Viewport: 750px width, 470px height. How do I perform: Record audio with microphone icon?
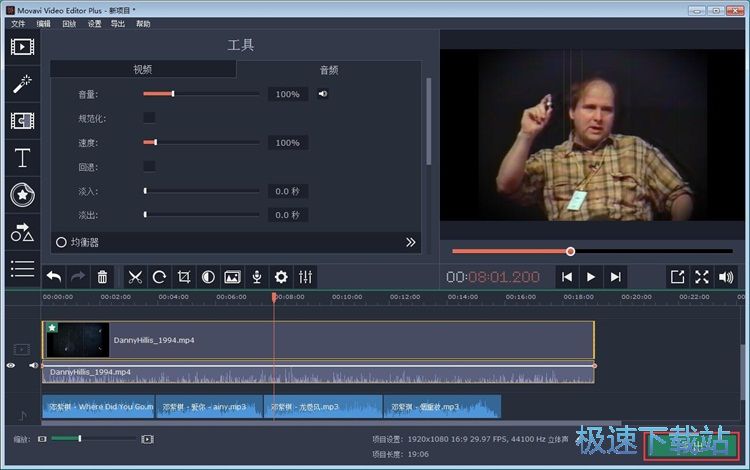coord(257,277)
